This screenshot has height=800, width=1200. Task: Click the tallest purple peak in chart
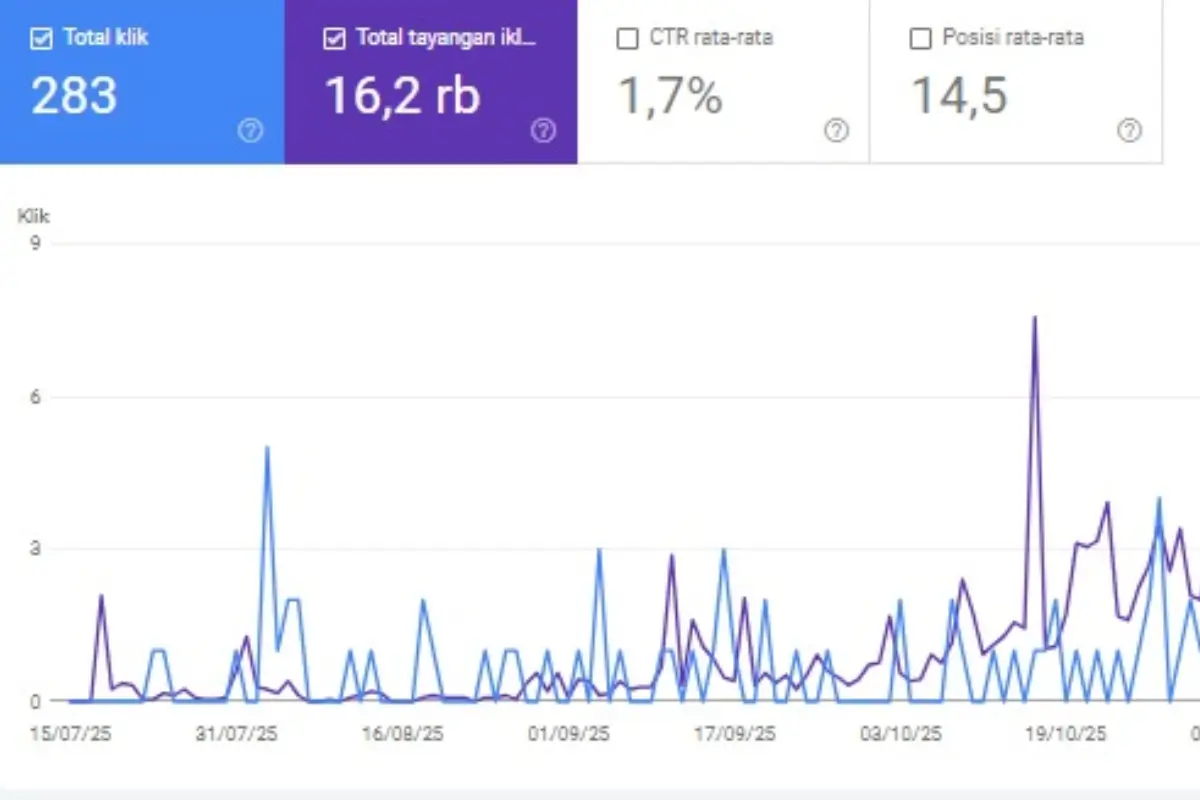click(1034, 318)
